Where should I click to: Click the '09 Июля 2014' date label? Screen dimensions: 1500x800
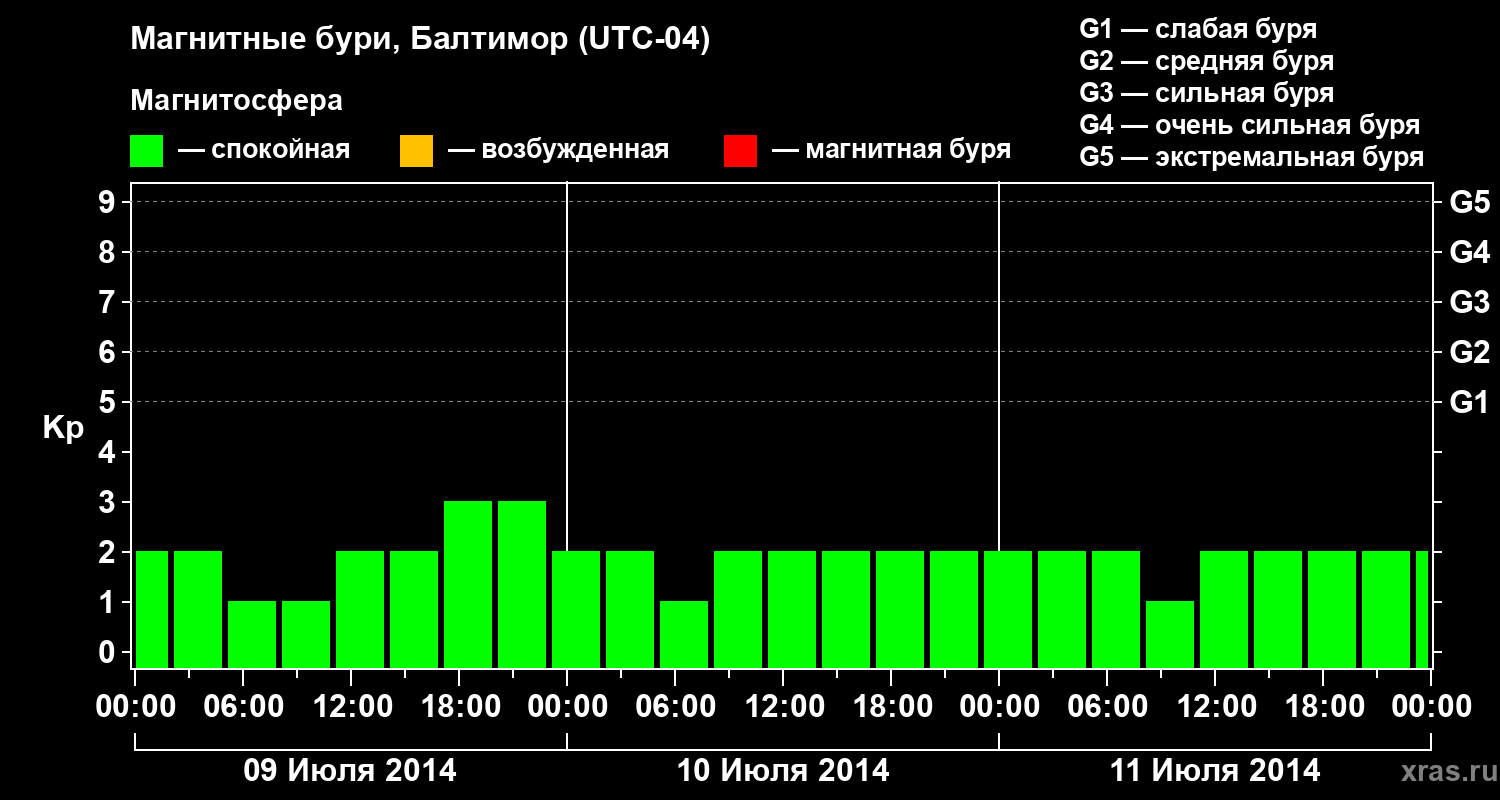coord(351,771)
